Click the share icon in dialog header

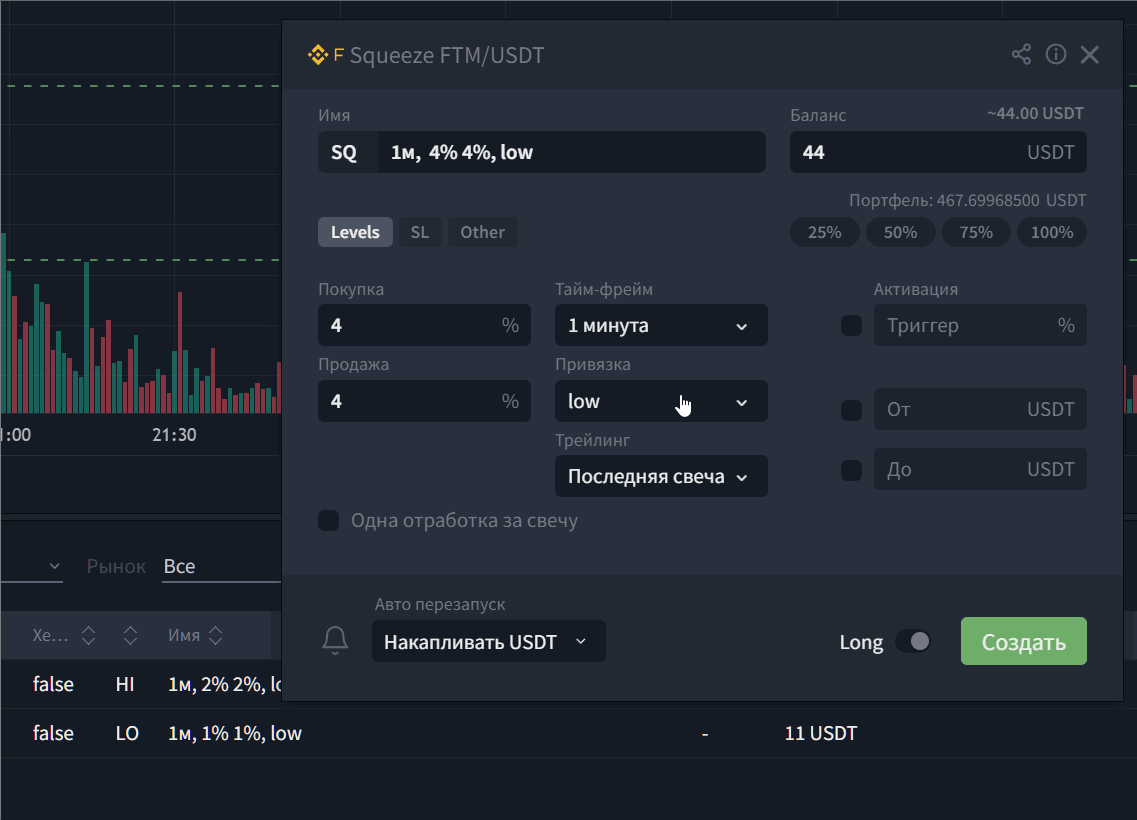click(x=1021, y=55)
